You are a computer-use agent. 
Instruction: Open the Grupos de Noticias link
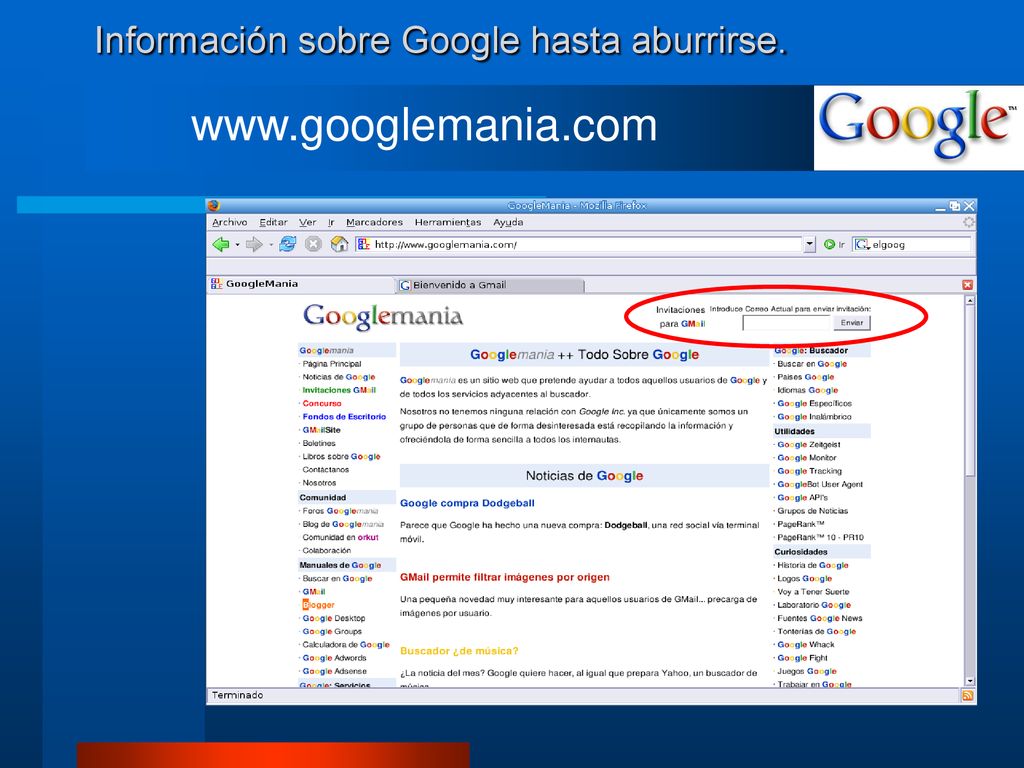[812, 511]
